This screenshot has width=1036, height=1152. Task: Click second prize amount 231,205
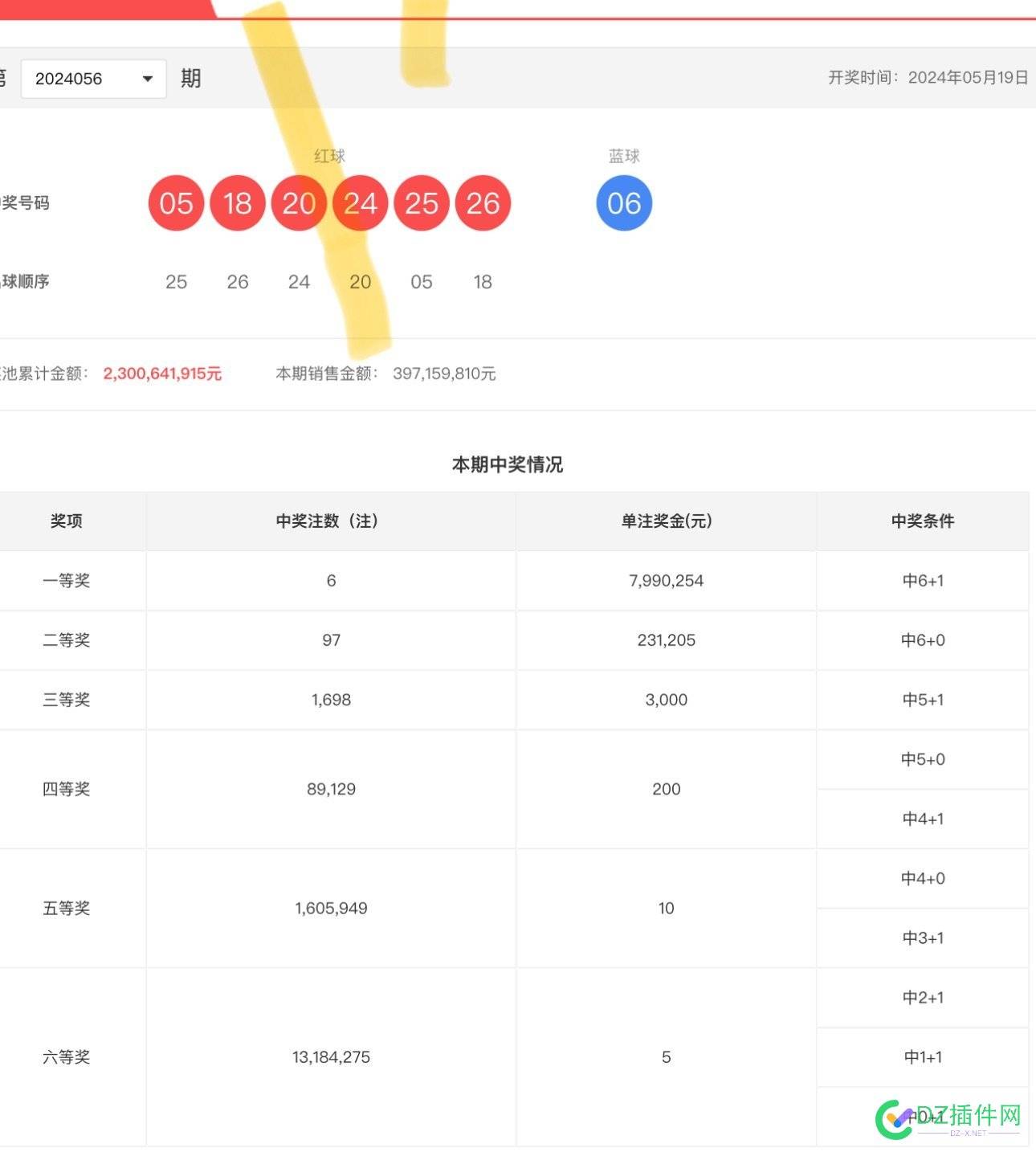[x=667, y=640]
